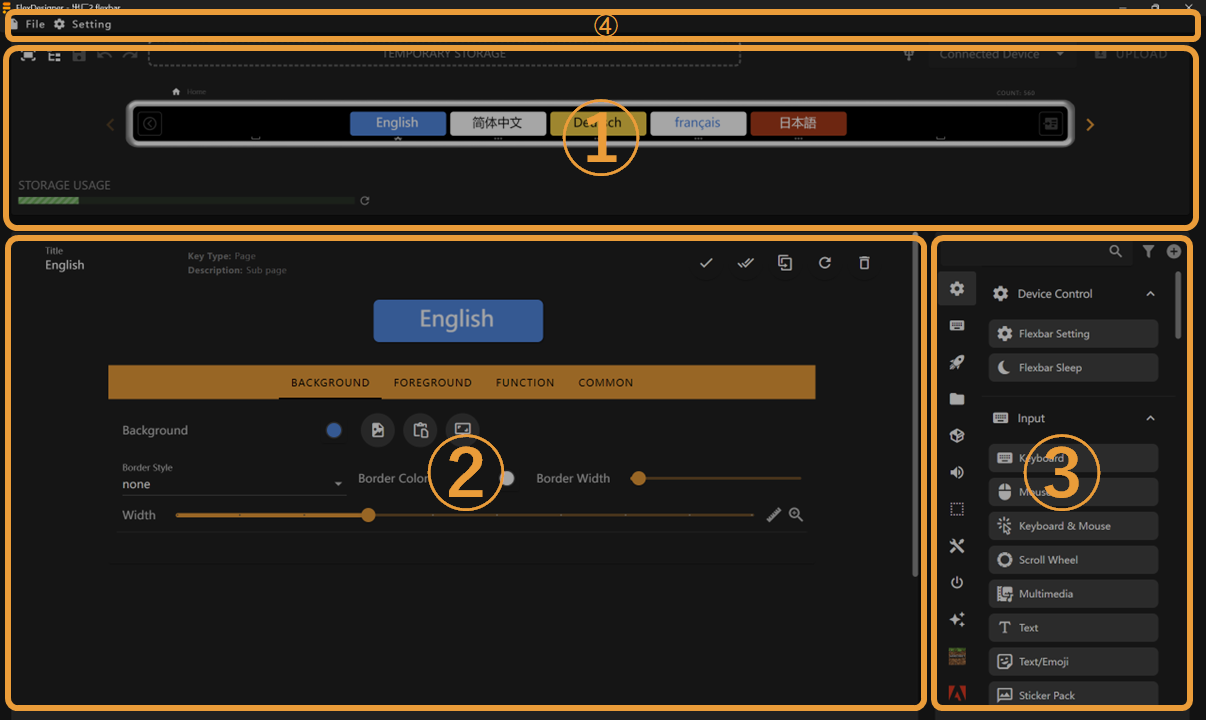Click the double checkmark apply-all icon
The width and height of the screenshot is (1206, 720).
pos(745,263)
